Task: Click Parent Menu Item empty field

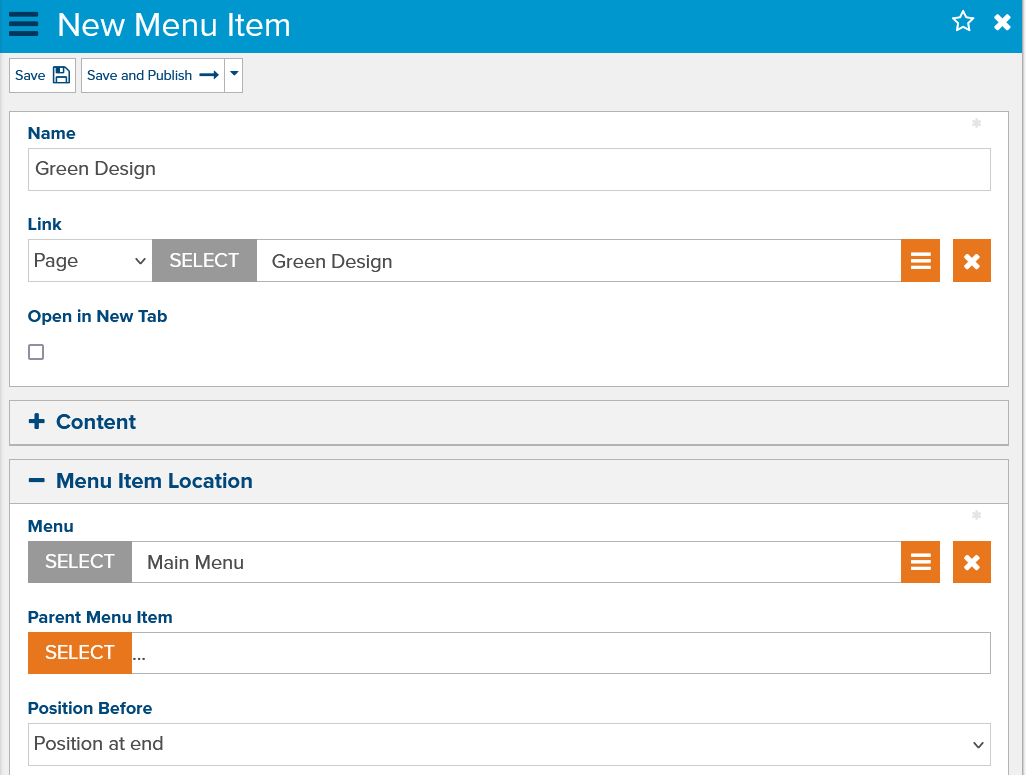Action: [561, 653]
